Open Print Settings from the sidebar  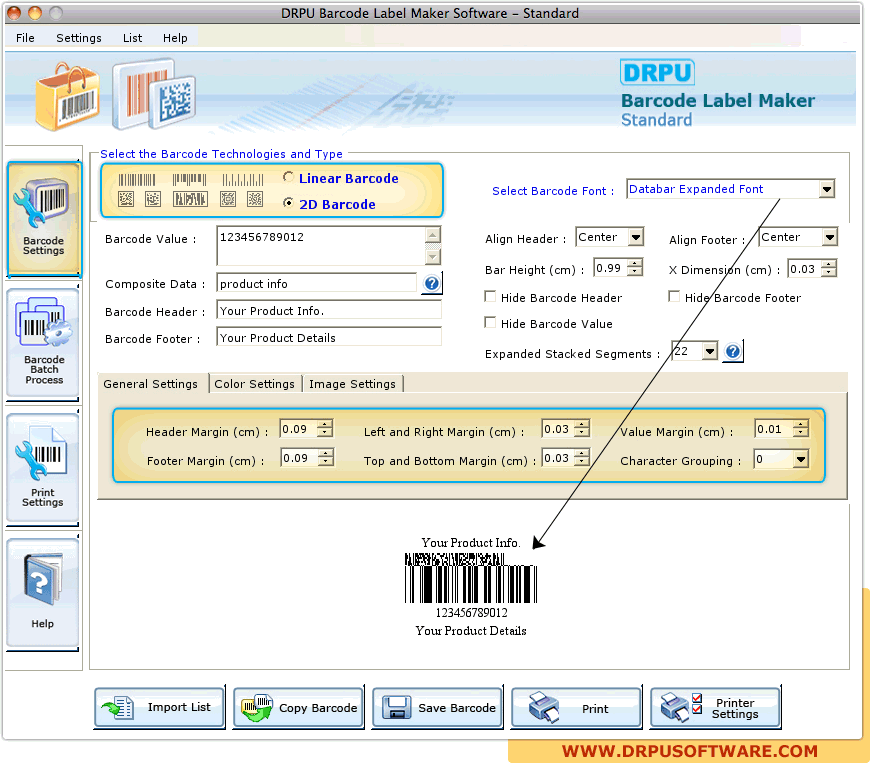tap(43, 466)
